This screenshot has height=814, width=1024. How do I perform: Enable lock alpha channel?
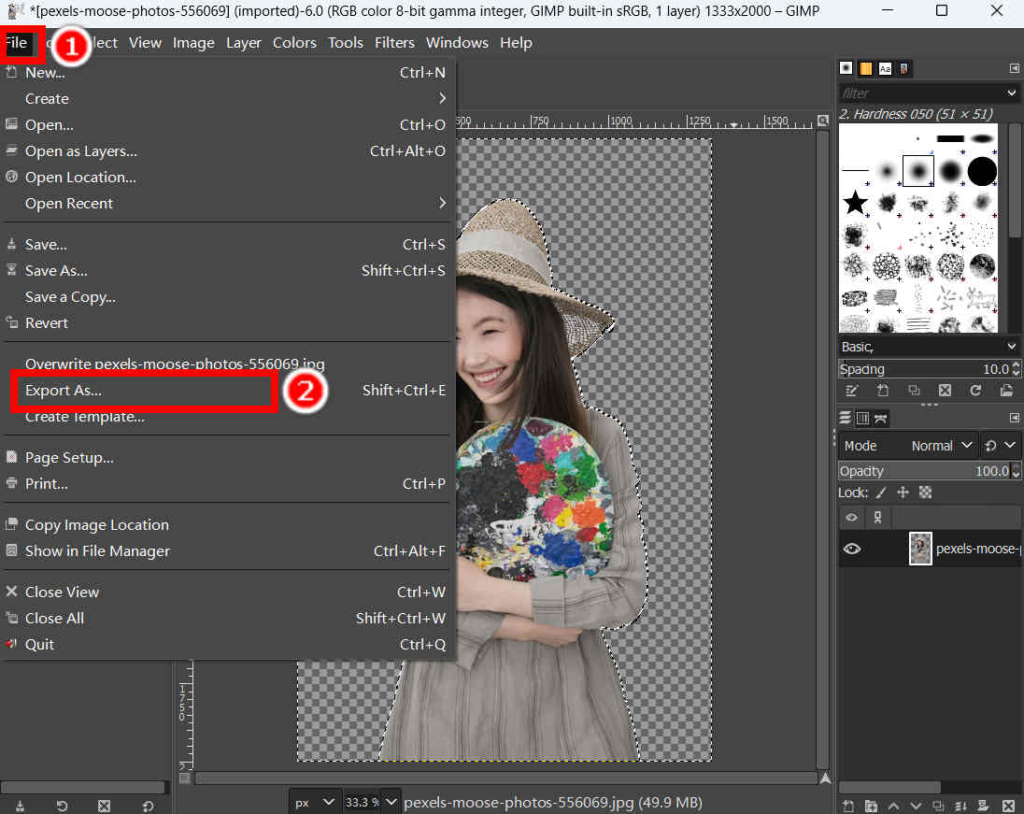coord(925,492)
